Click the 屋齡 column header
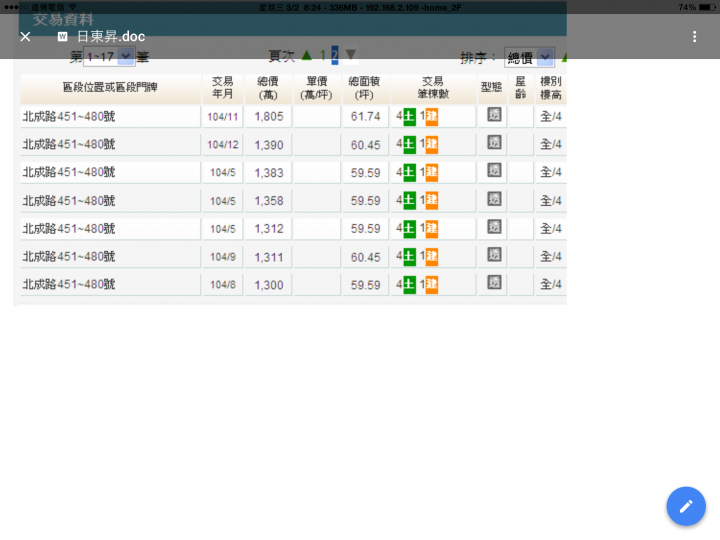 pyautogui.click(x=521, y=88)
